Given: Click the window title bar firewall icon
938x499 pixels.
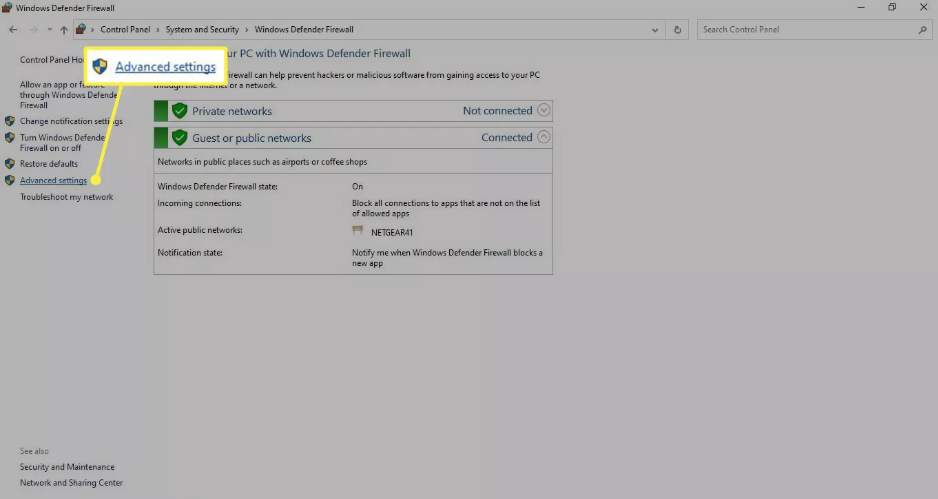Looking at the screenshot, I should [7, 7].
